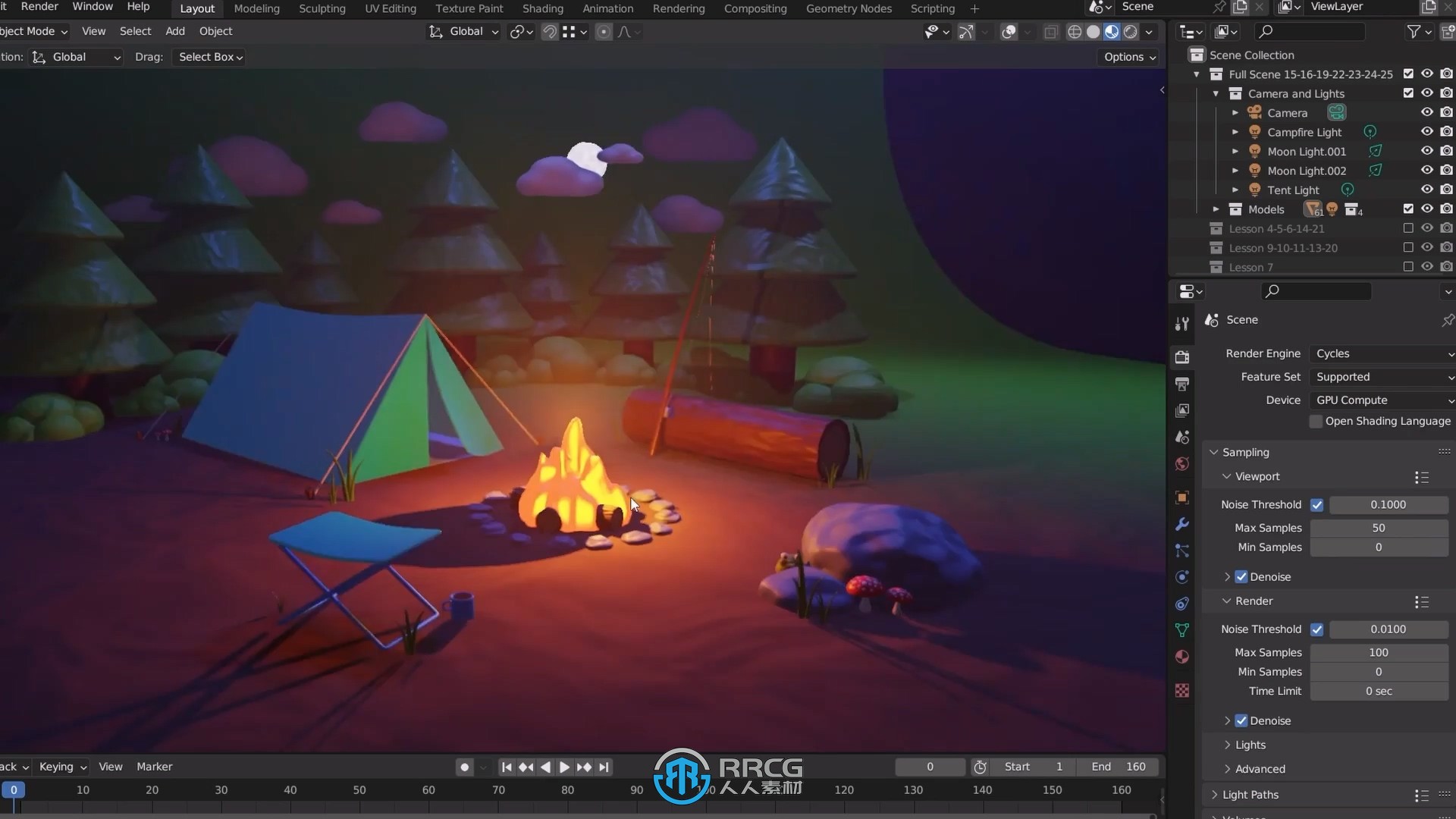Image resolution: width=1456 pixels, height=819 pixels.
Task: Uncheck Viewport Noise Threshold checkbox
Action: click(1316, 505)
